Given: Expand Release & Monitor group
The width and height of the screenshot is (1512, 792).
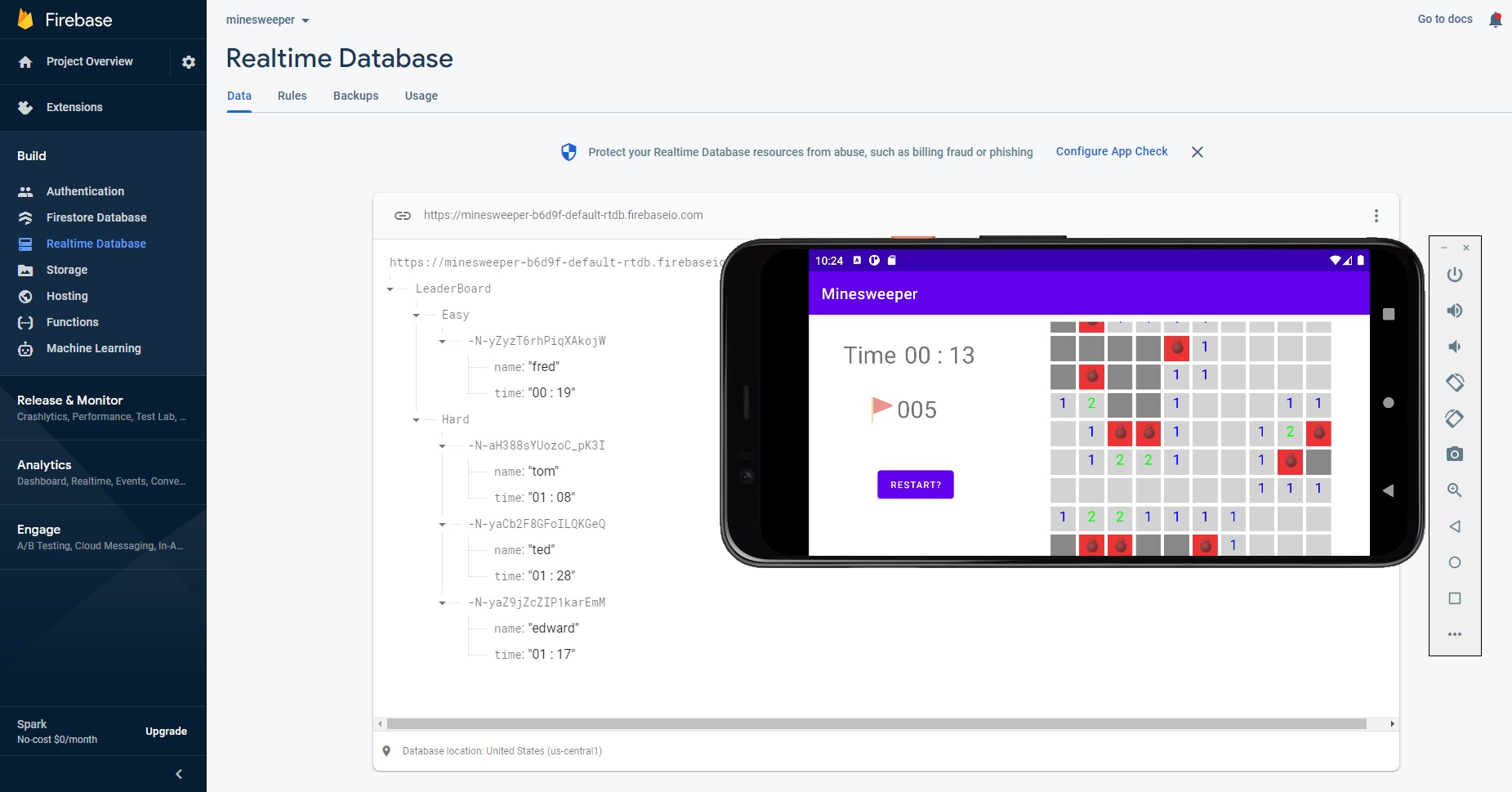Looking at the screenshot, I should (x=103, y=408).
